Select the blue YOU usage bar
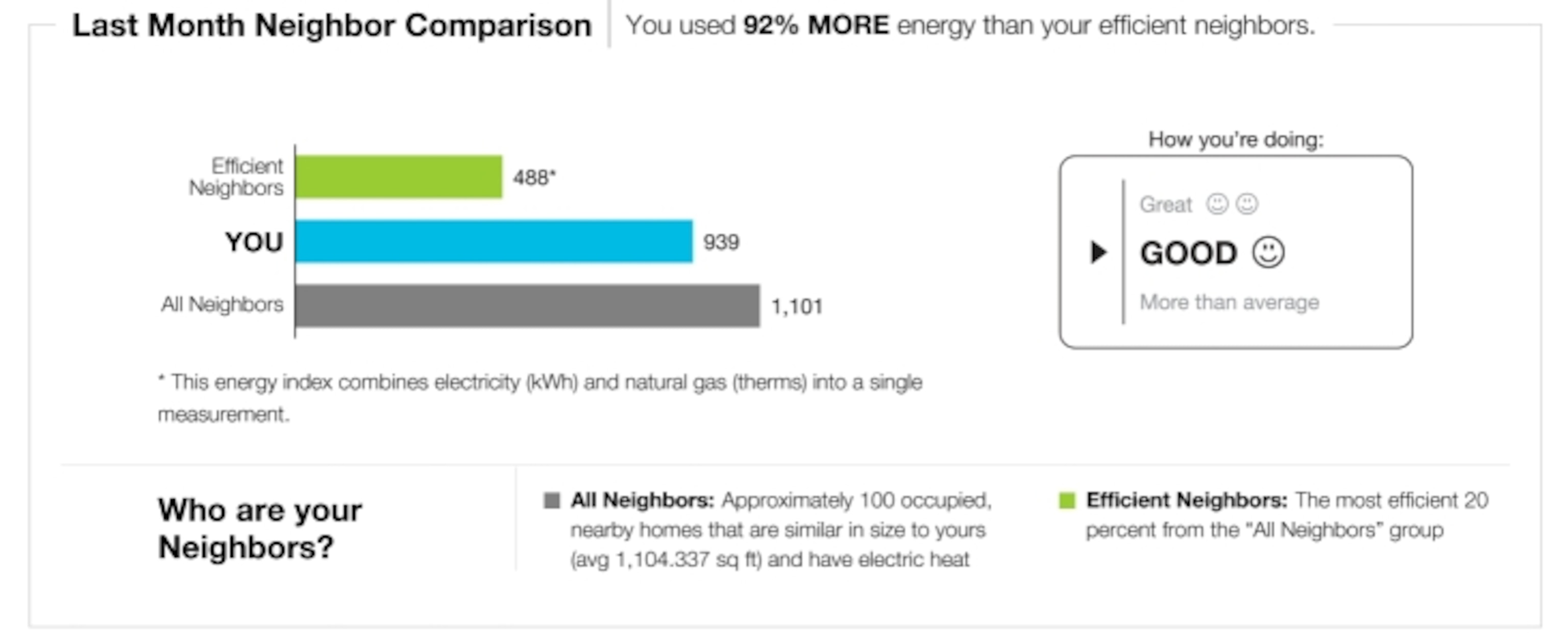This screenshot has height=644, width=1568. pyautogui.click(x=494, y=241)
